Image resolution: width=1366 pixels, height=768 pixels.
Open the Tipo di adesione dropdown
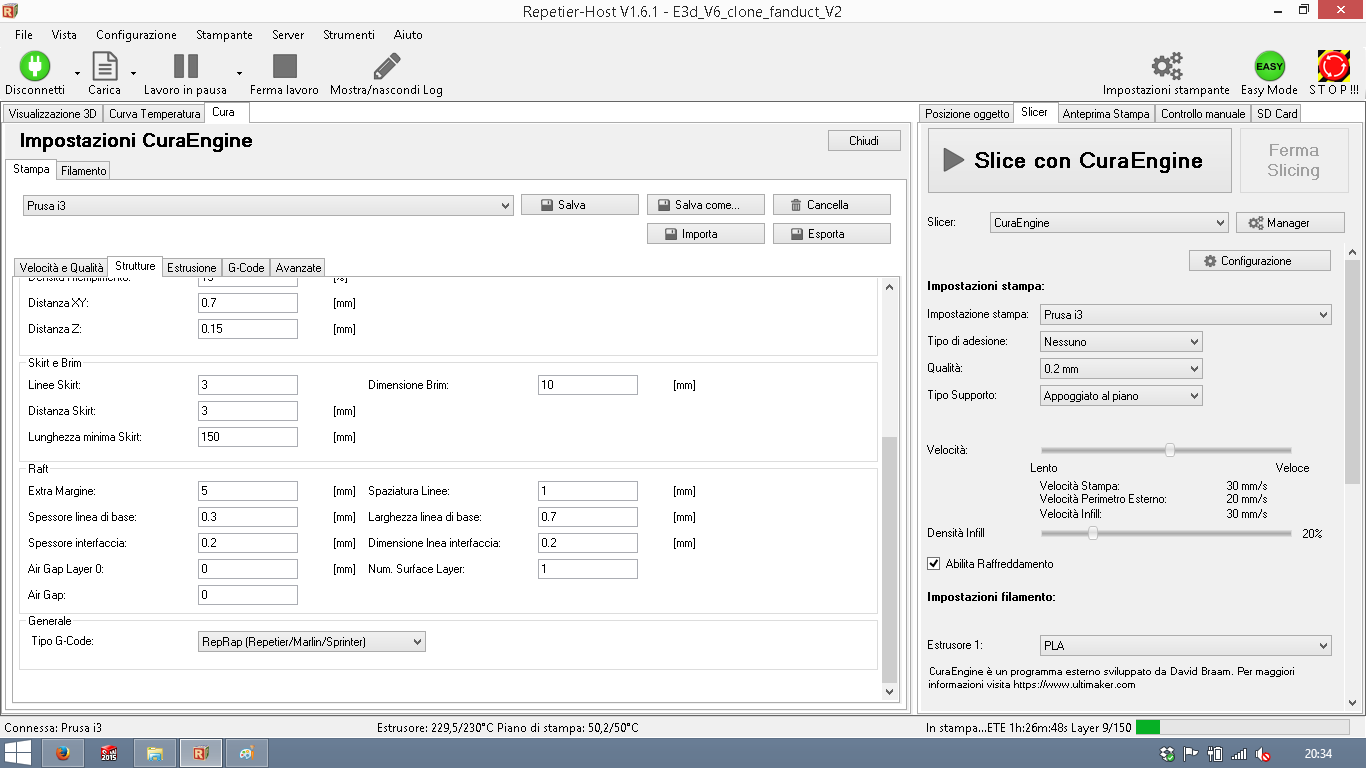[1120, 342]
